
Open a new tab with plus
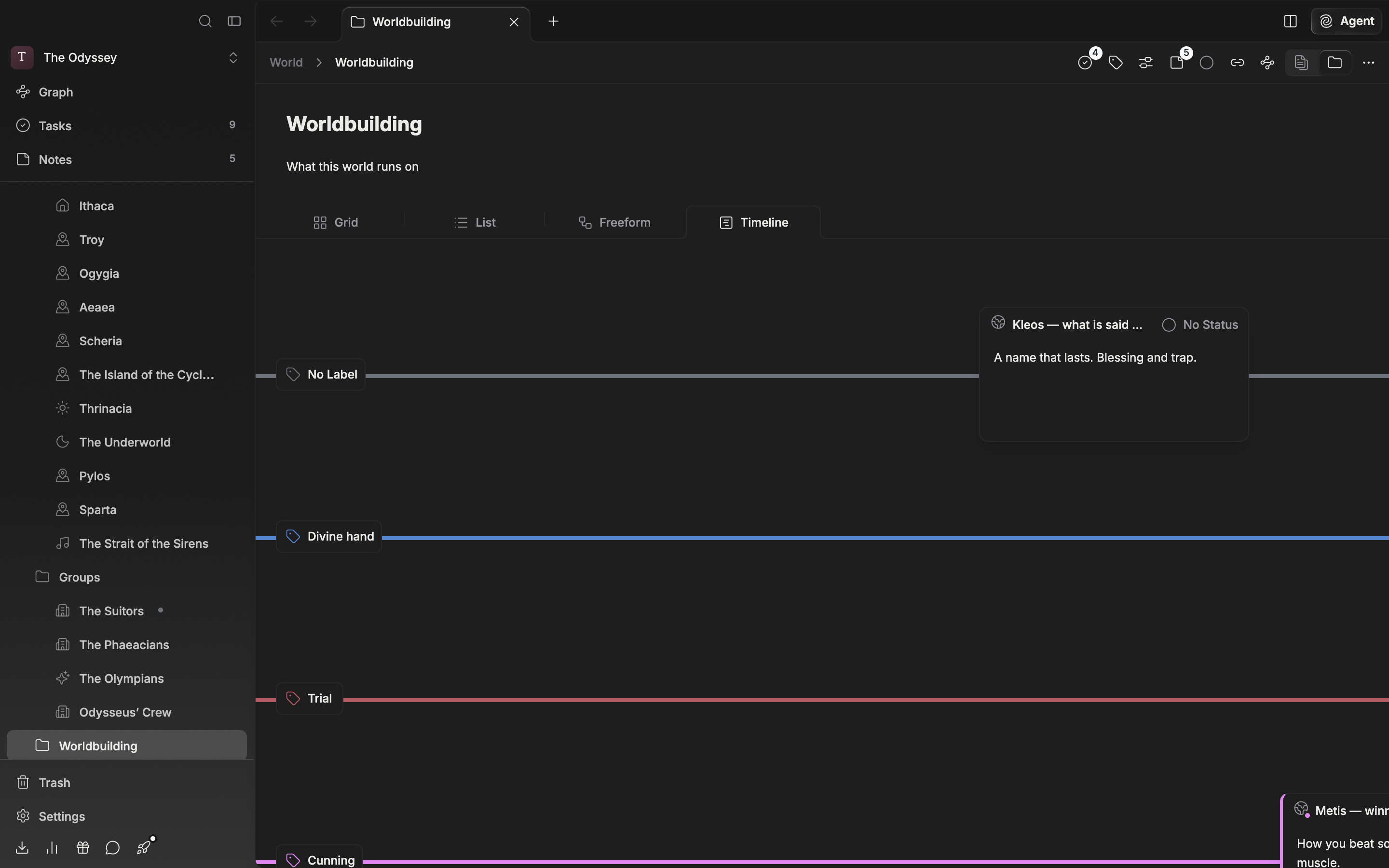click(553, 21)
